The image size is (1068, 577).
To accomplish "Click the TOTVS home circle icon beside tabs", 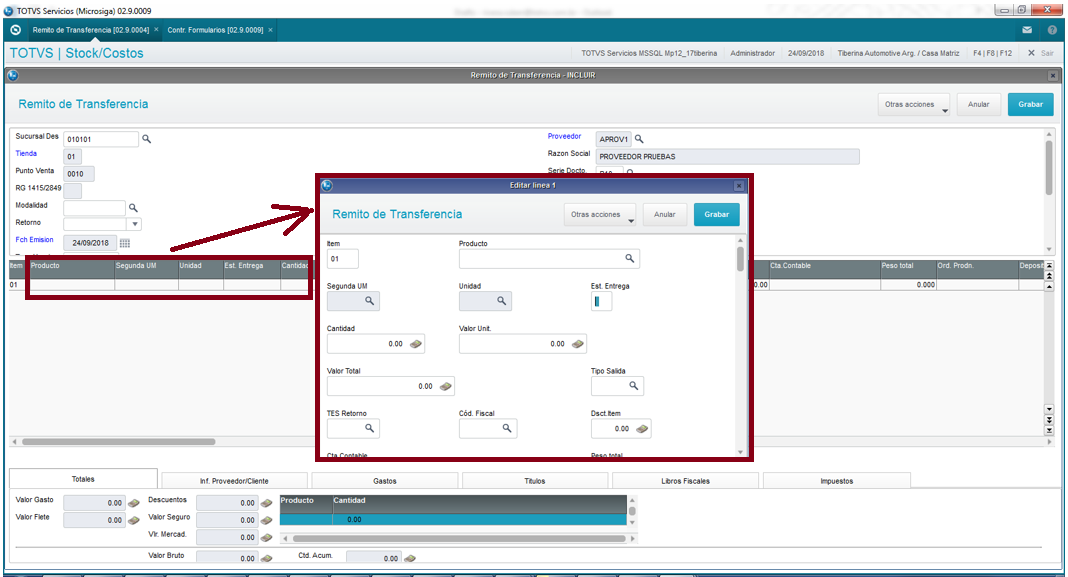I will tap(16, 30).
